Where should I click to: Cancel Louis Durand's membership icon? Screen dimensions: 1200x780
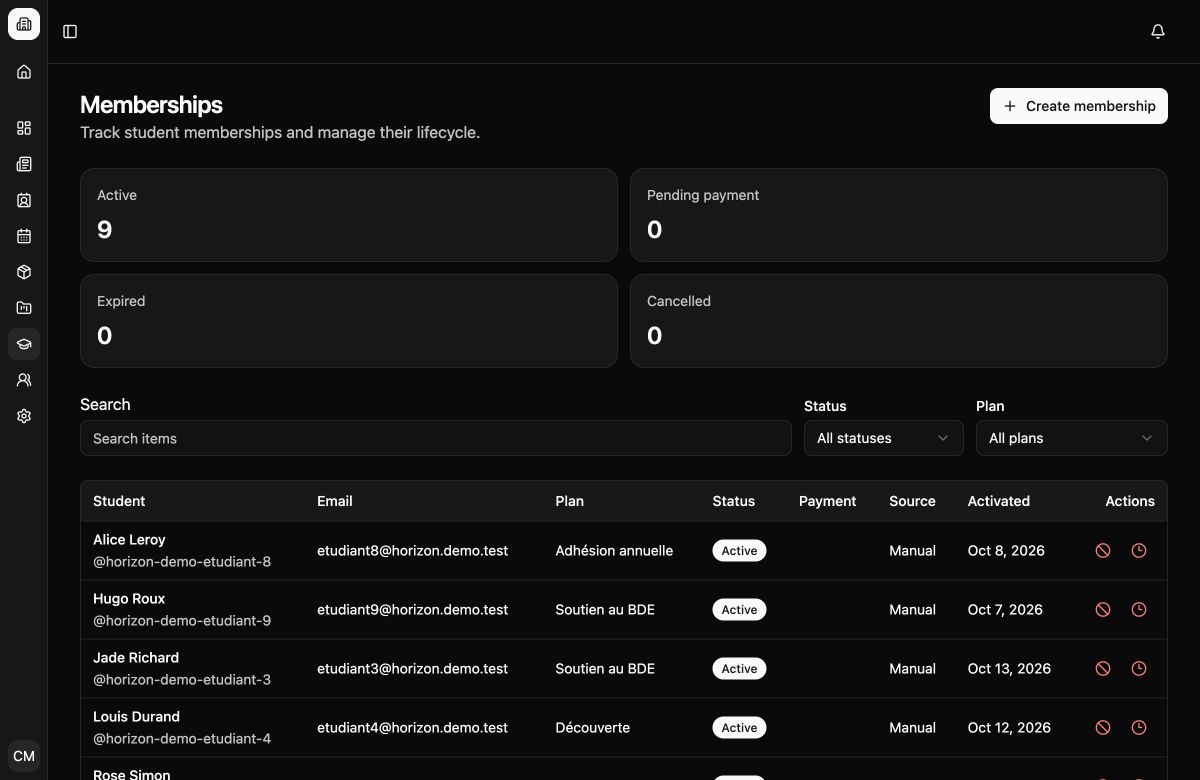[x=1103, y=728]
